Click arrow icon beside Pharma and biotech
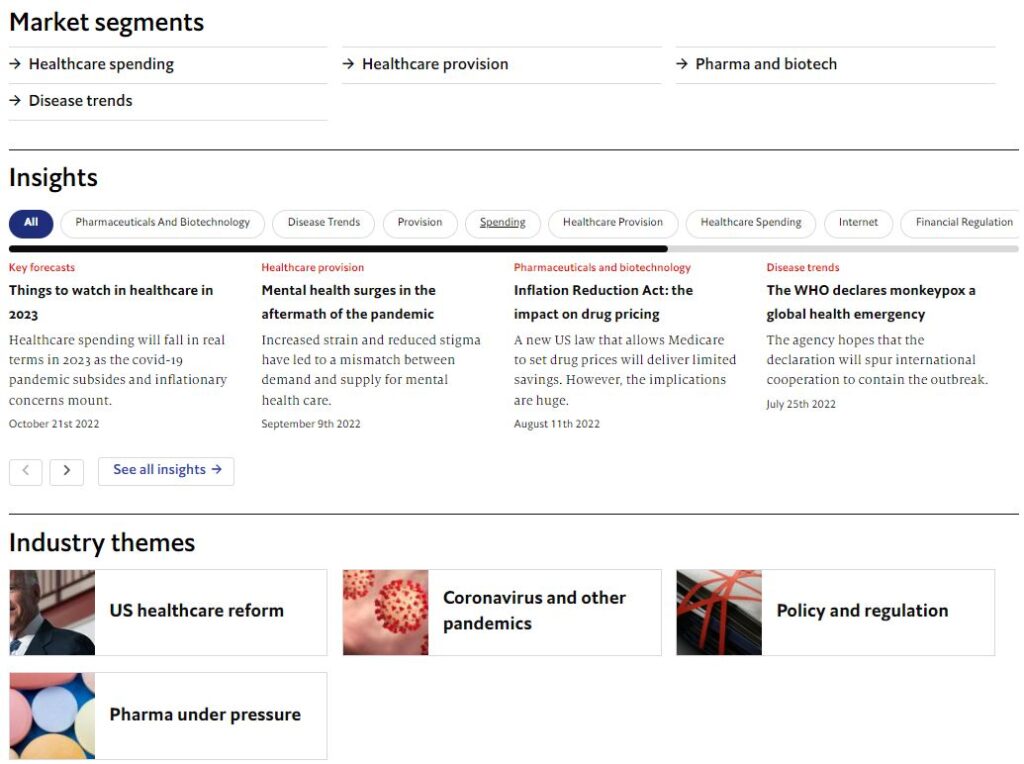Viewport: 1024px width, 764px height. tap(683, 64)
